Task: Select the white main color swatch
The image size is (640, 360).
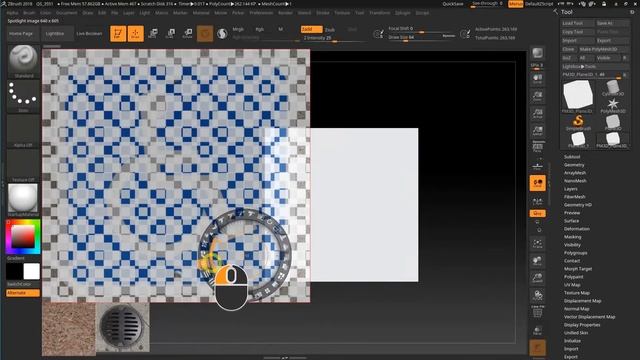Action: pyautogui.click(x=32, y=271)
